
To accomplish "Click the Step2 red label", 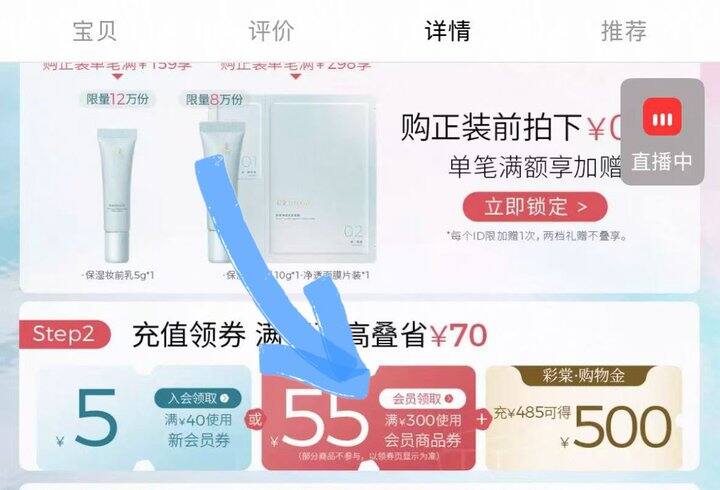I will (64, 334).
